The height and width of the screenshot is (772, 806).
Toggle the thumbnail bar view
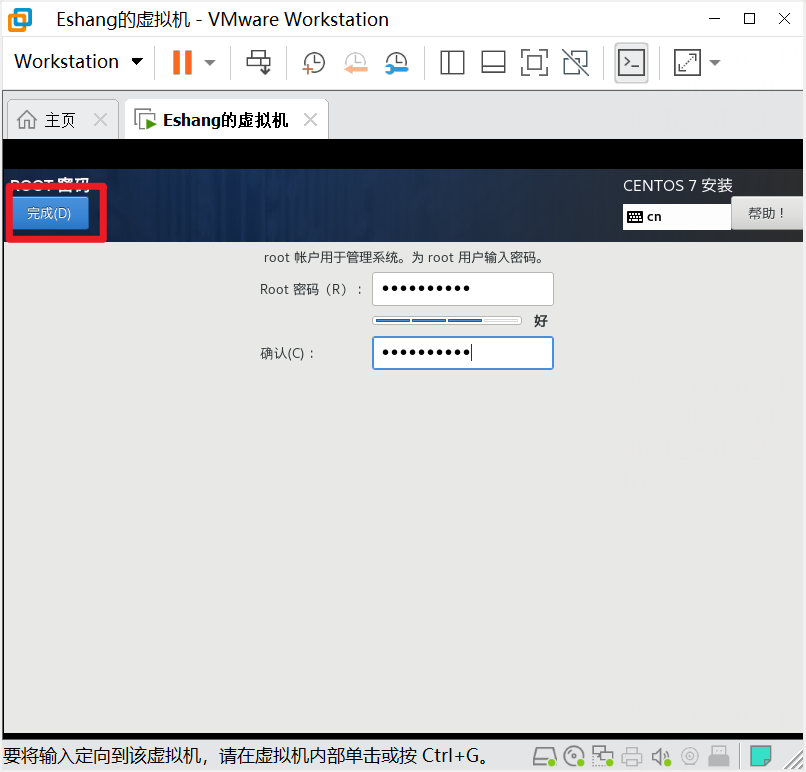pos(493,63)
